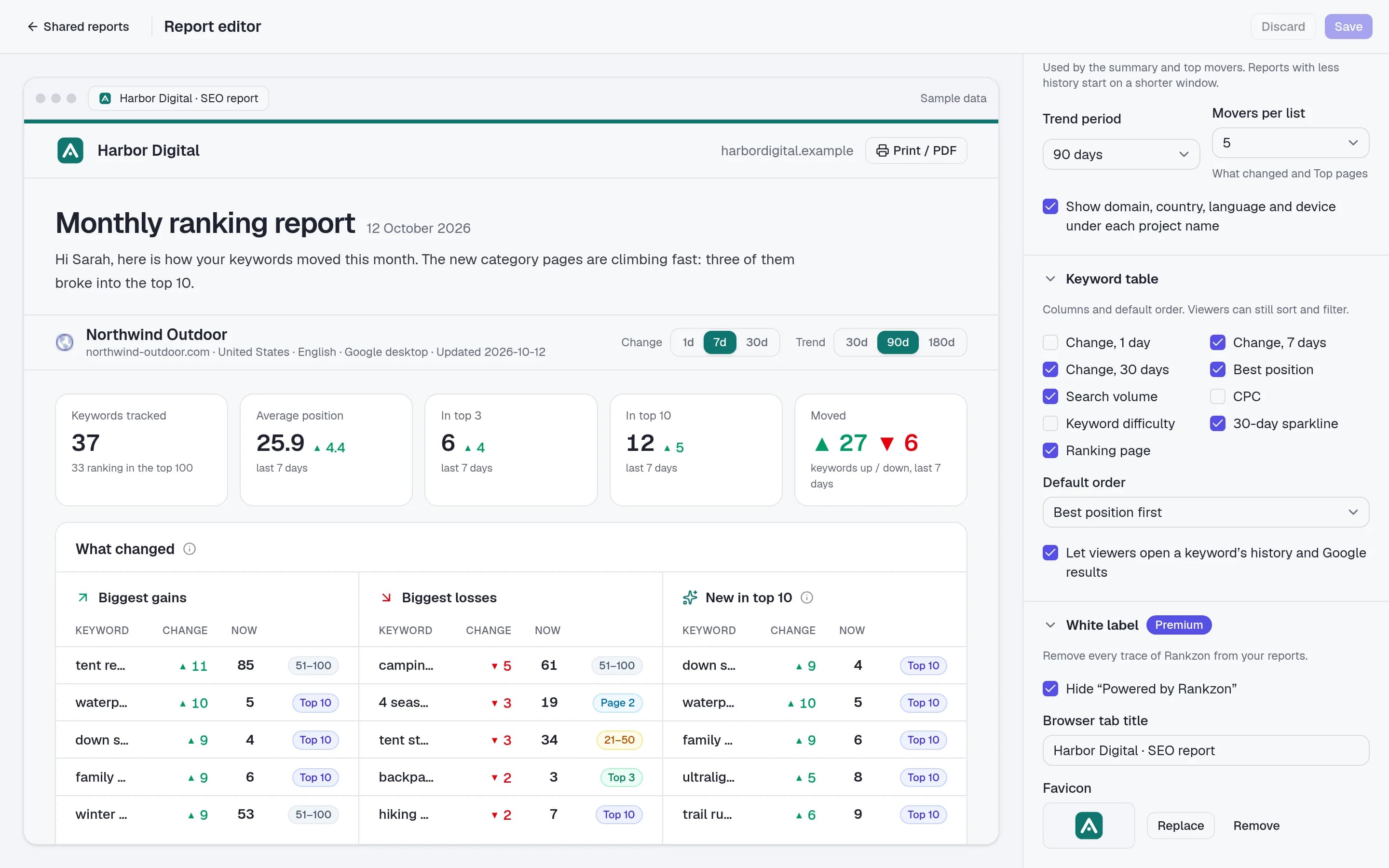Select the 30d change period
Image resolution: width=1389 pixels, height=868 pixels.
pyautogui.click(x=757, y=342)
